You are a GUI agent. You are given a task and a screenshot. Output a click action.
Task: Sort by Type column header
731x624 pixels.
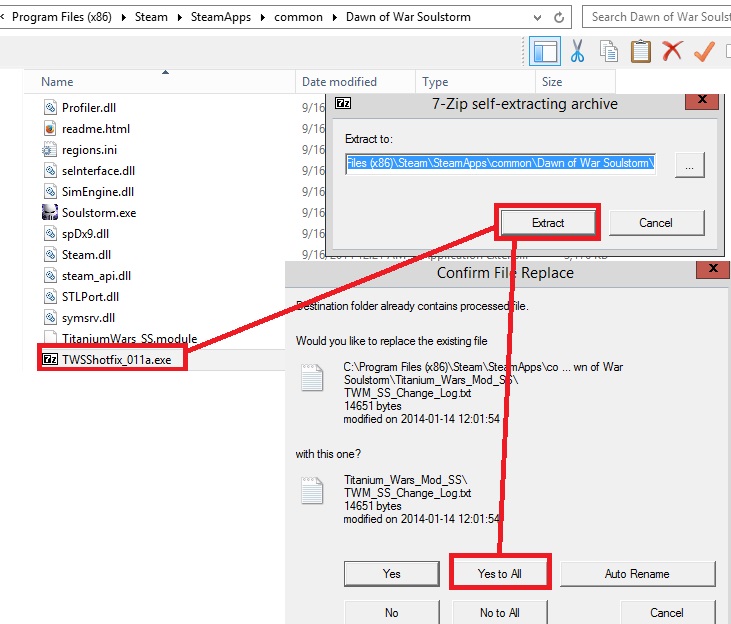475,82
